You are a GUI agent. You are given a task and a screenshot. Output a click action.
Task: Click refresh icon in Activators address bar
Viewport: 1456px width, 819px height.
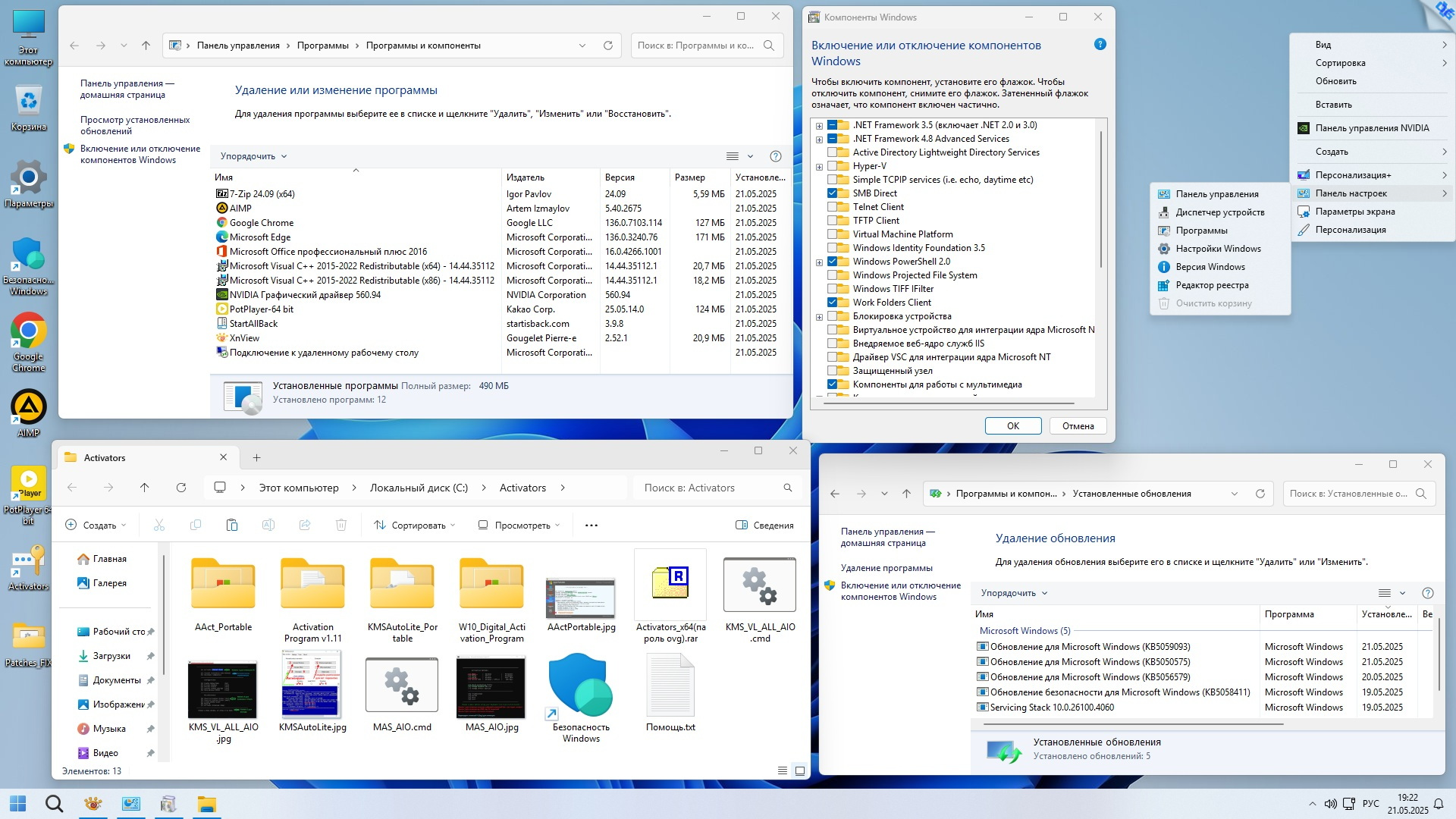click(181, 488)
